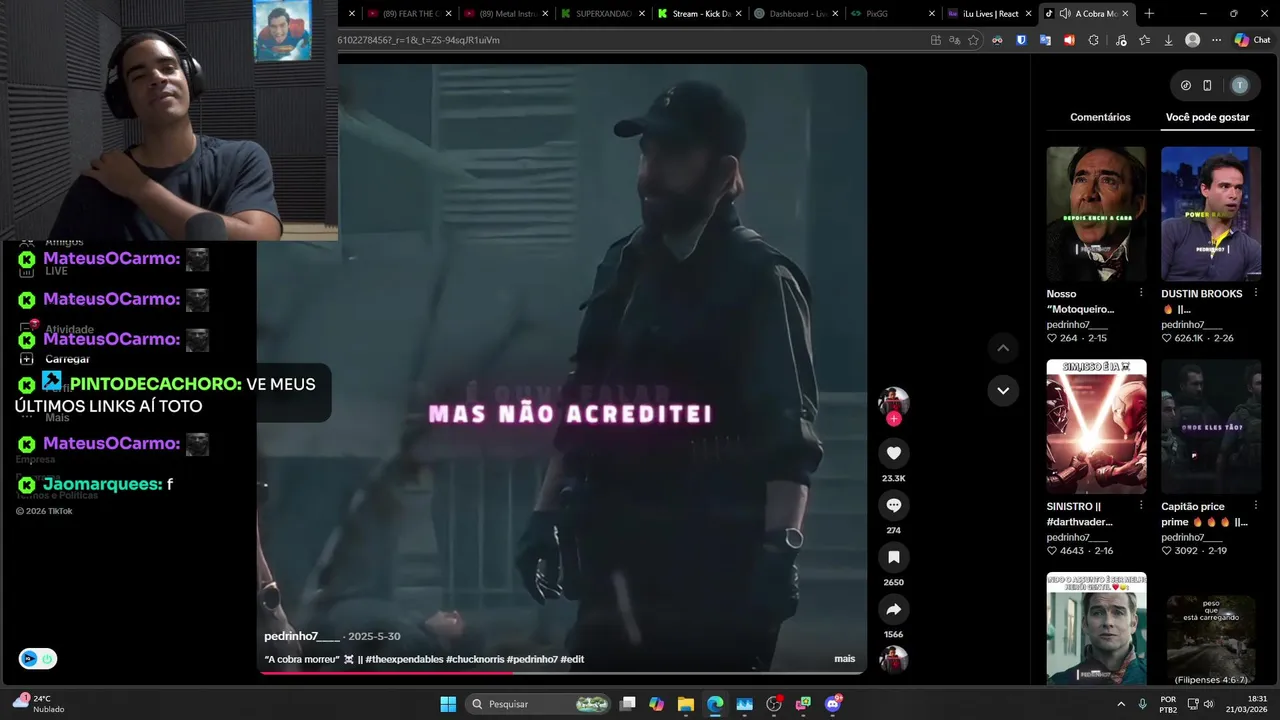Image resolution: width=1280 pixels, height=720 pixels.
Task: Open the Edge settings and more menu
Action: pos(1217,40)
